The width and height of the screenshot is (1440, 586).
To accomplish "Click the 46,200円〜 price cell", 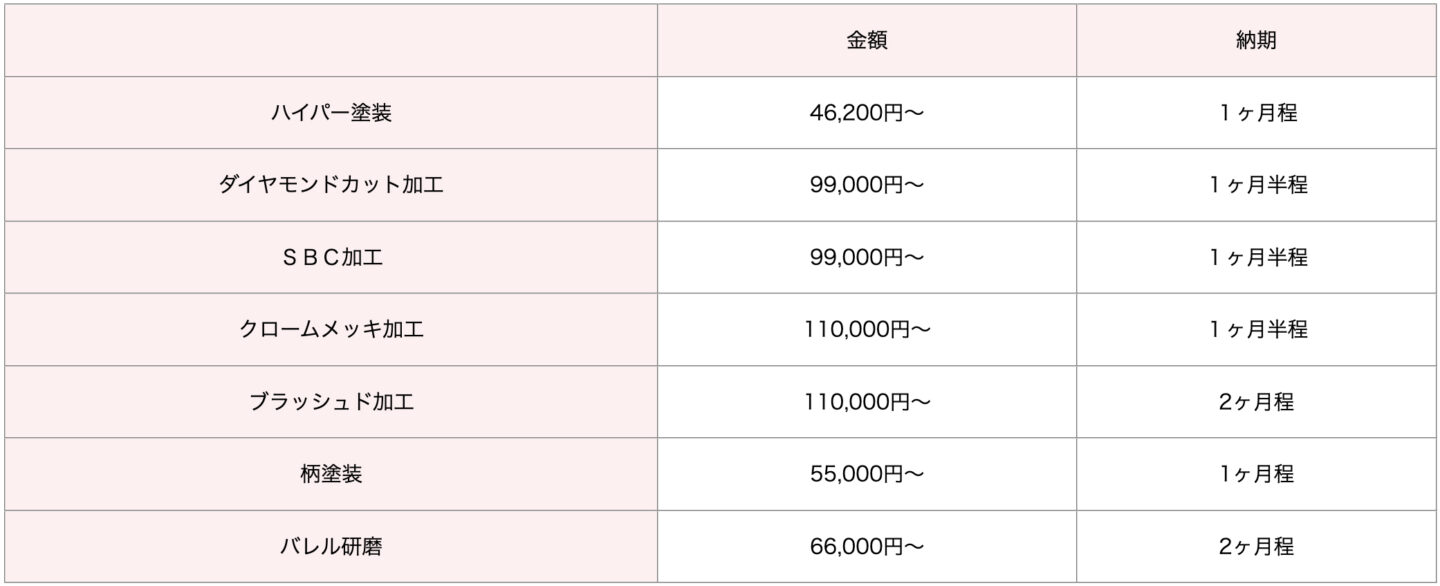I will pos(866,113).
